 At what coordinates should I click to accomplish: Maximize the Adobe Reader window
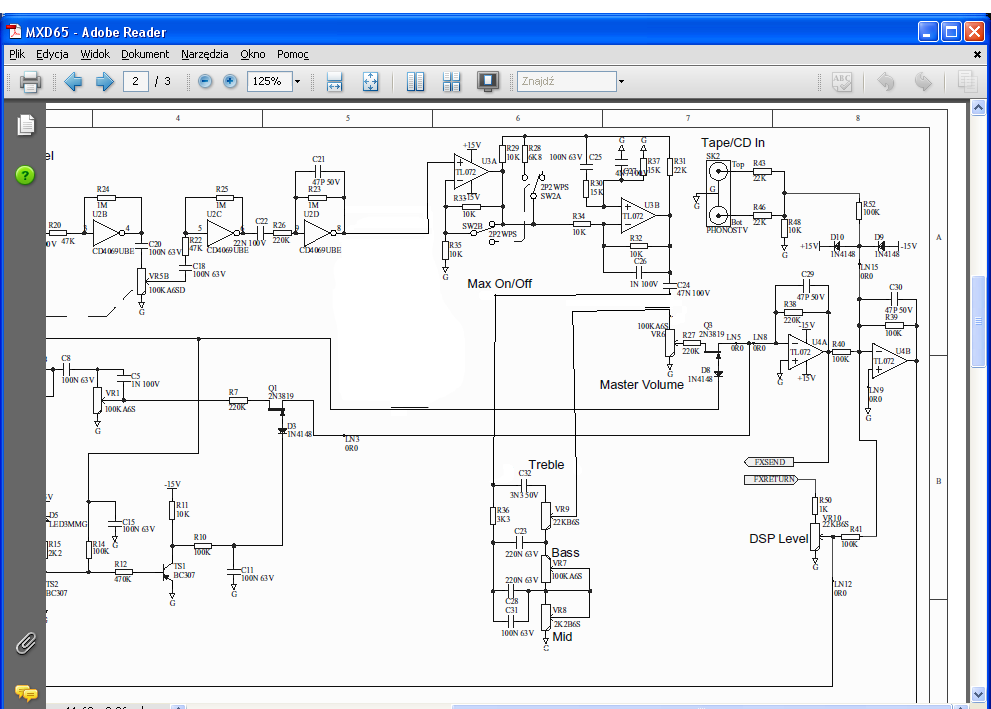(x=951, y=32)
